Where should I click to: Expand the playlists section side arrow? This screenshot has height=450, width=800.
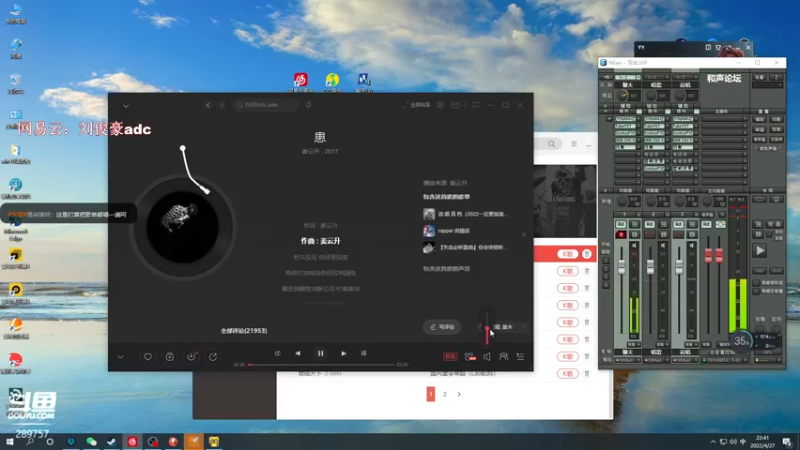click(x=523, y=234)
